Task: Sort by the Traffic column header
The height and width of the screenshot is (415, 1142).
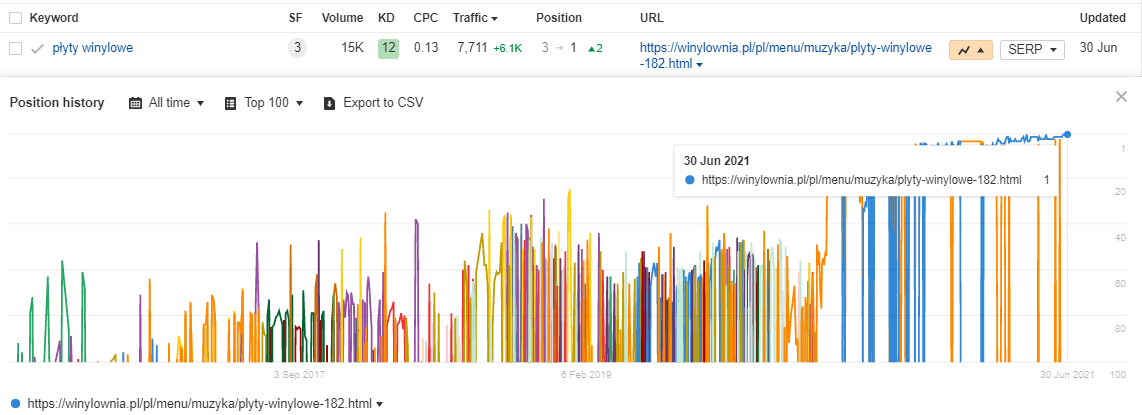Action: pos(475,17)
